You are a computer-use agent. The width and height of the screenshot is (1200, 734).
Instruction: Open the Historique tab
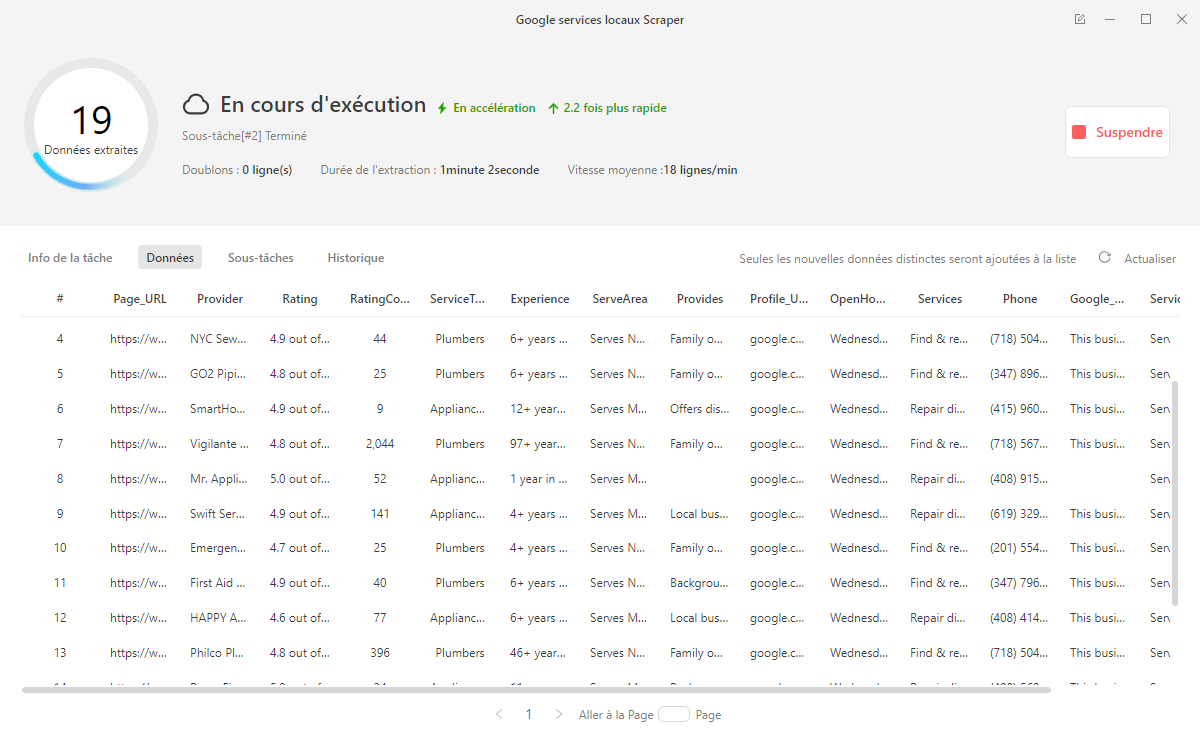coord(355,257)
